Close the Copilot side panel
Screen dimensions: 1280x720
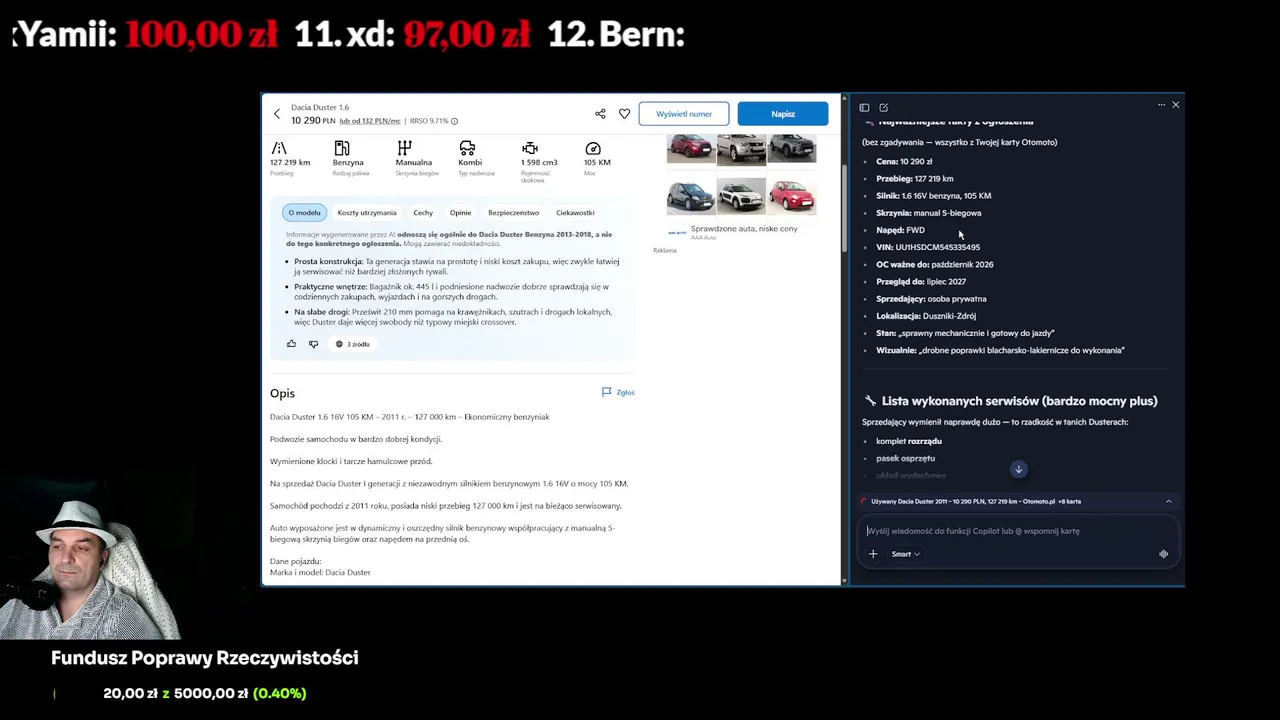click(x=1176, y=105)
